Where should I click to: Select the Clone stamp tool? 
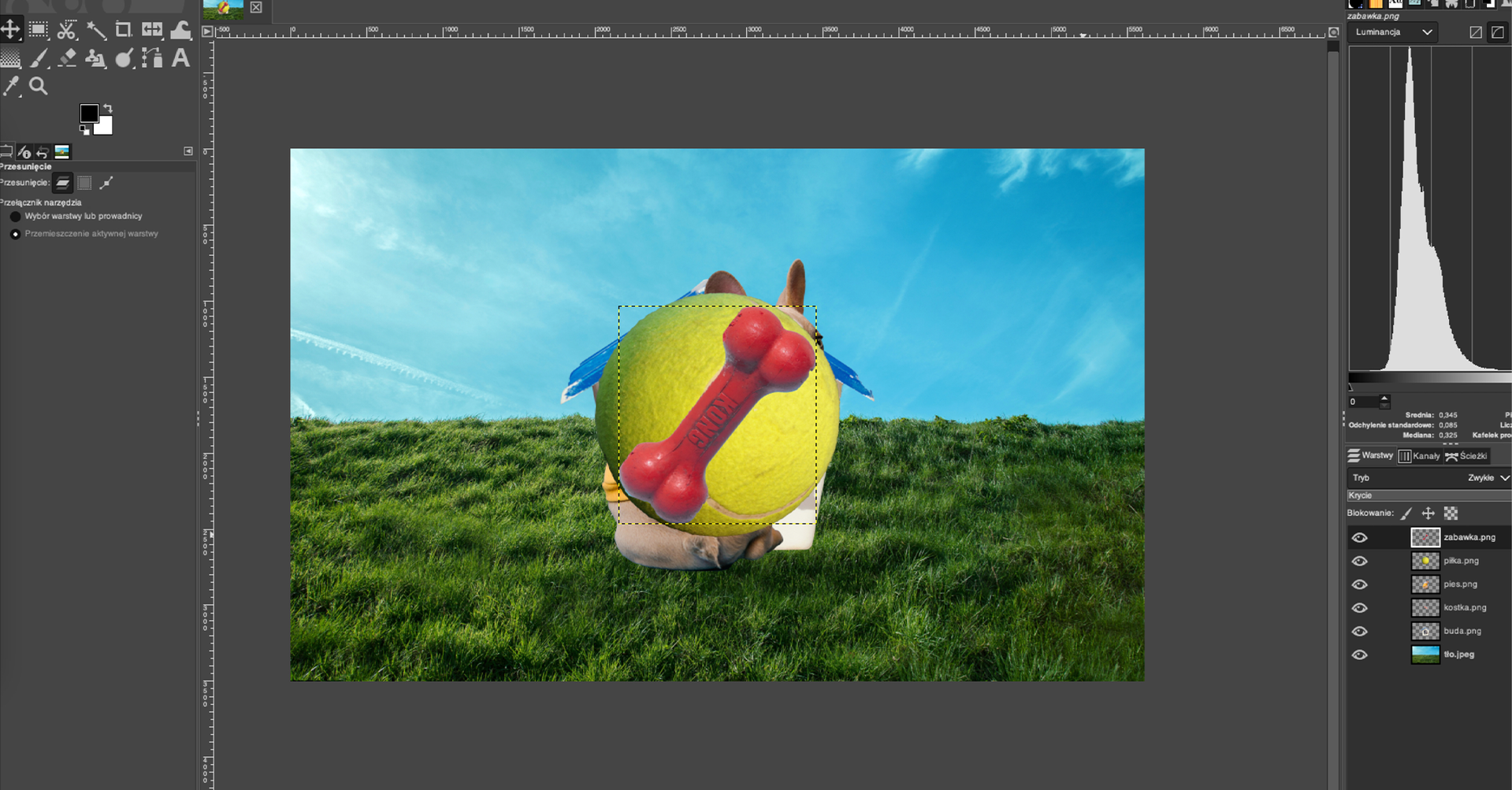click(x=95, y=58)
